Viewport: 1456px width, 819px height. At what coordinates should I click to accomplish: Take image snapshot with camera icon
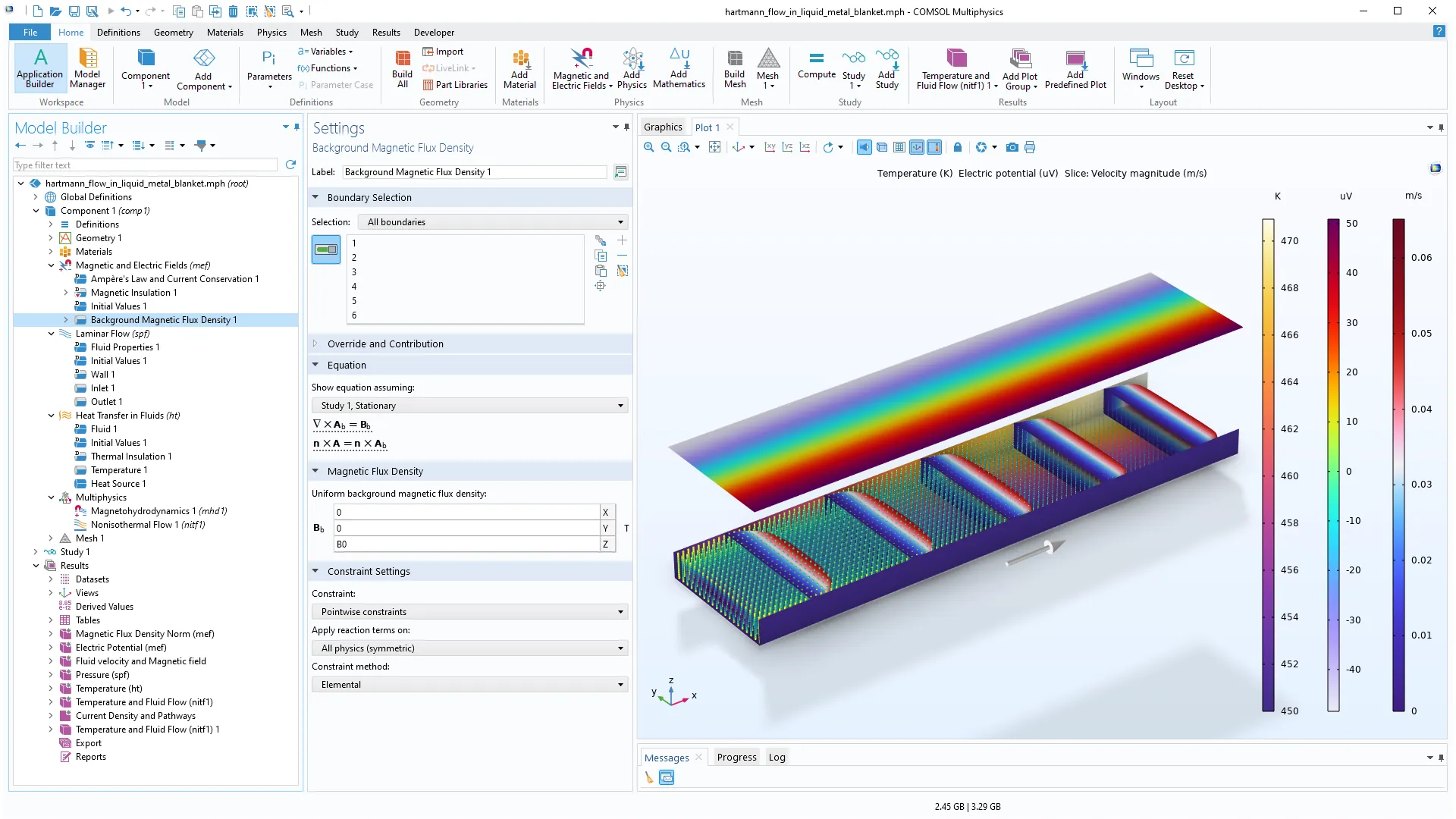[1012, 147]
